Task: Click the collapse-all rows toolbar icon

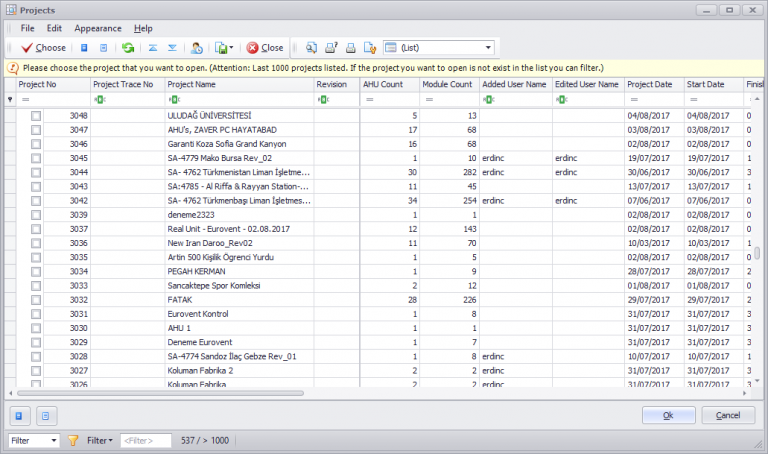Action: coord(153,47)
